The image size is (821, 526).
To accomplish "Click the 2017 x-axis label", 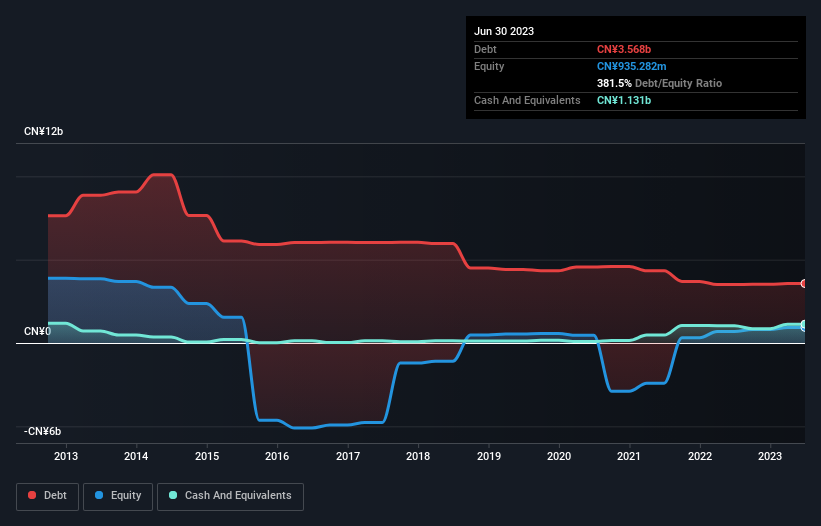I will (x=348, y=456).
